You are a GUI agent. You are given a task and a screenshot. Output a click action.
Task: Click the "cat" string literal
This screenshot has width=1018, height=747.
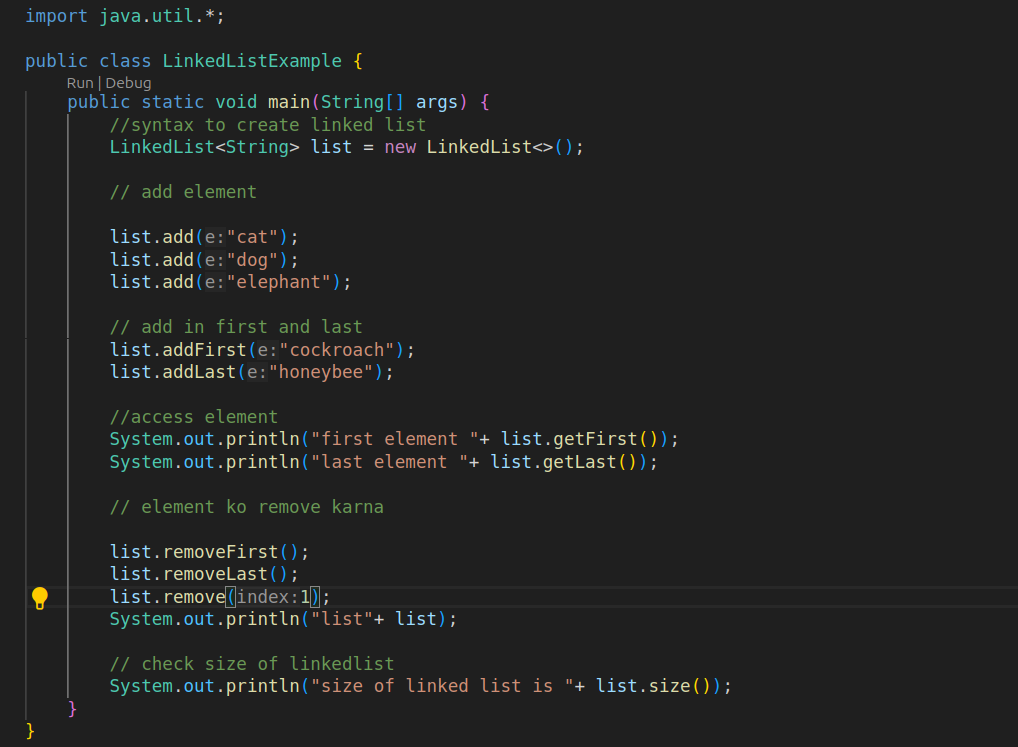258,237
